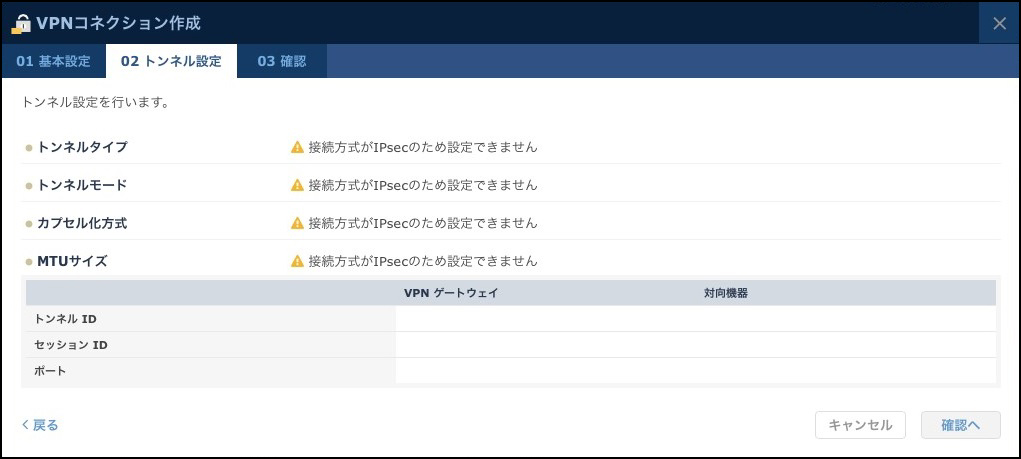The image size is (1021, 459).
Task: Click the トンネル ID field under 対向機器
Action: click(845, 319)
